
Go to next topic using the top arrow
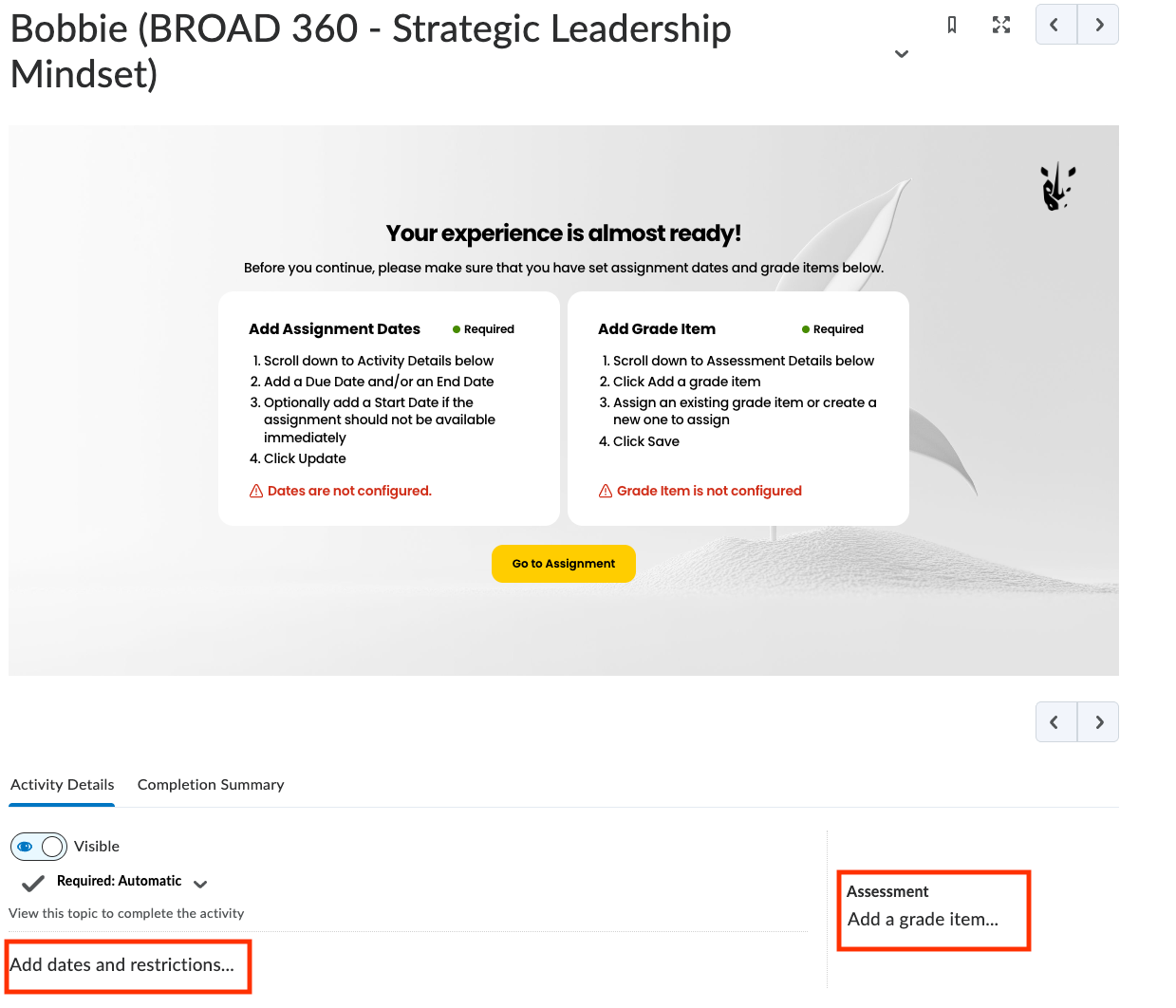point(1098,25)
